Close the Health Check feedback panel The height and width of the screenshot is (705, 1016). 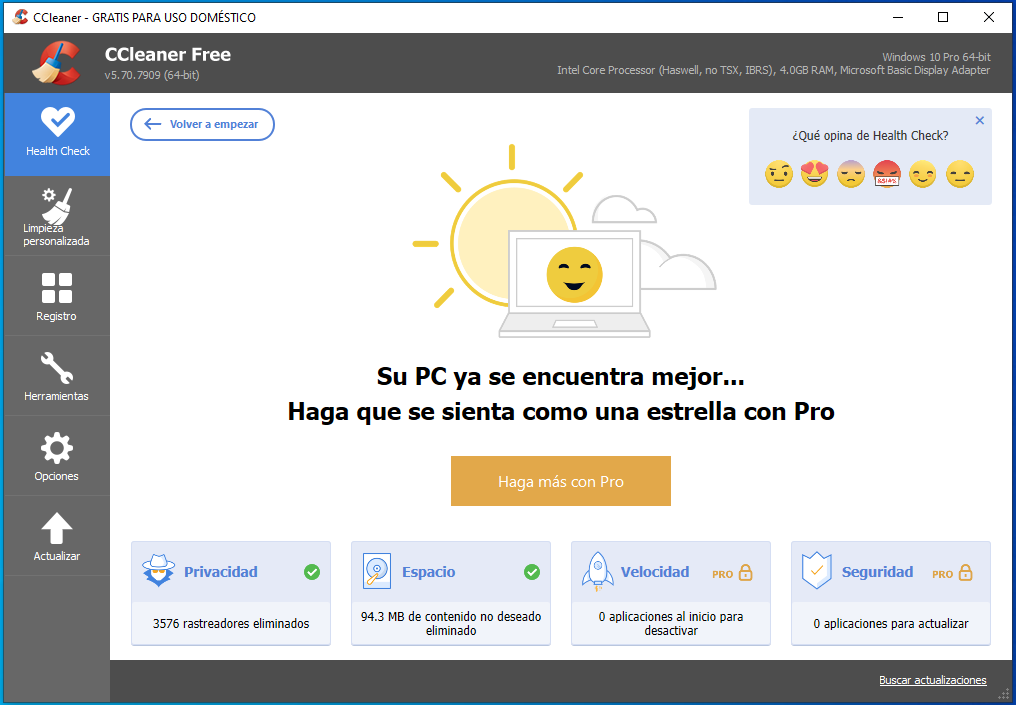(980, 121)
